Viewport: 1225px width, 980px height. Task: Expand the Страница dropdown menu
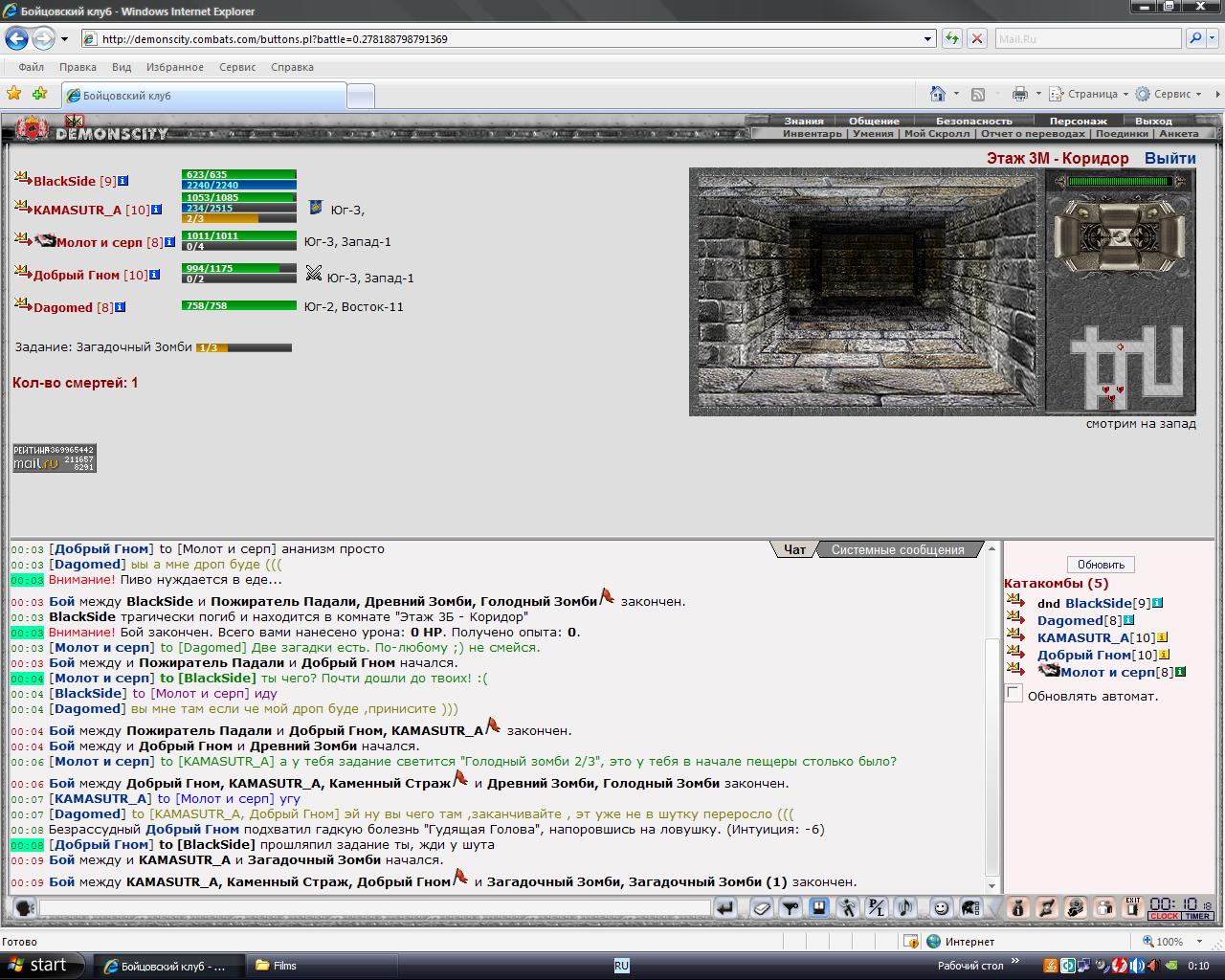tap(1090, 94)
